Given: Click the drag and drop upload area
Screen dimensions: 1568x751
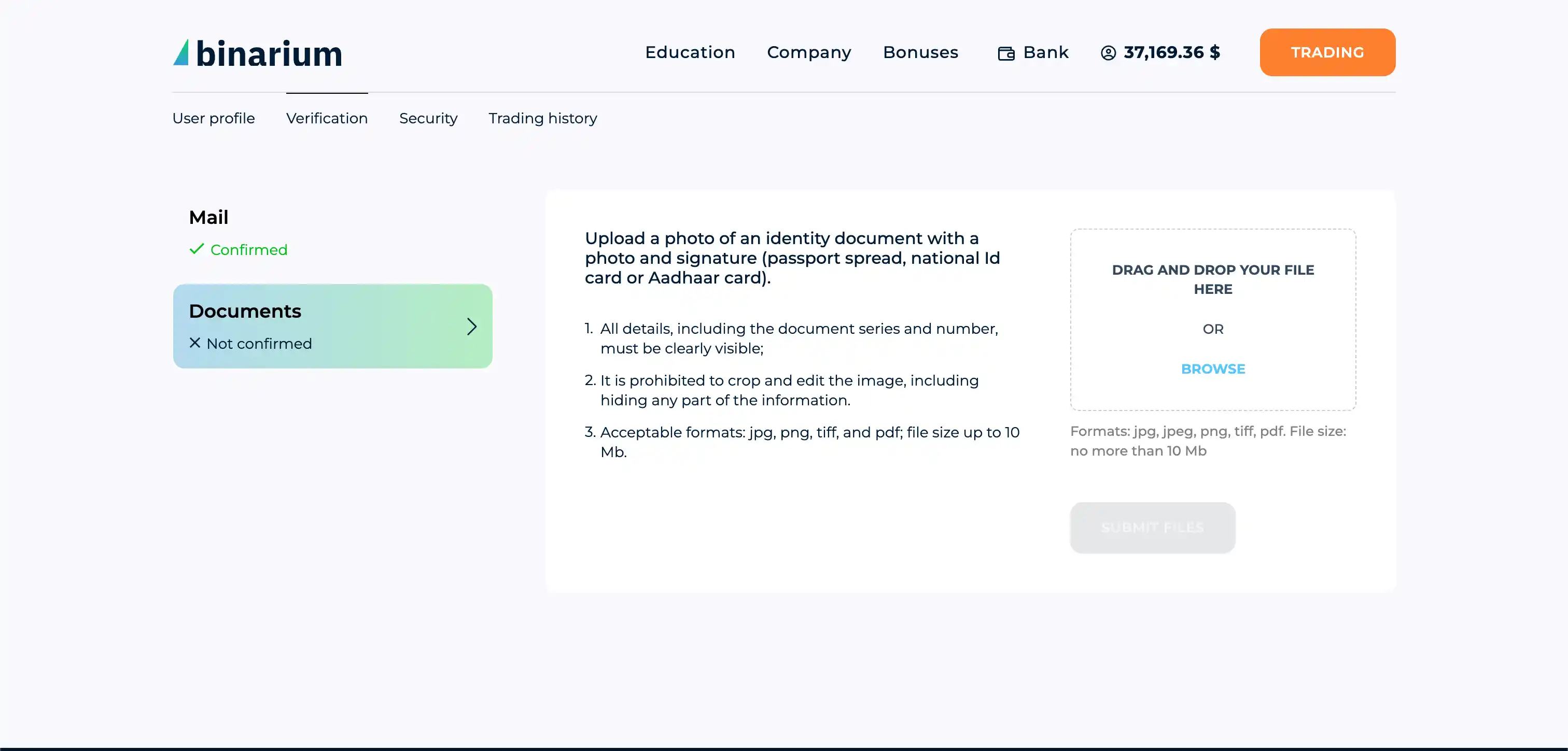Looking at the screenshot, I should click(x=1212, y=319).
